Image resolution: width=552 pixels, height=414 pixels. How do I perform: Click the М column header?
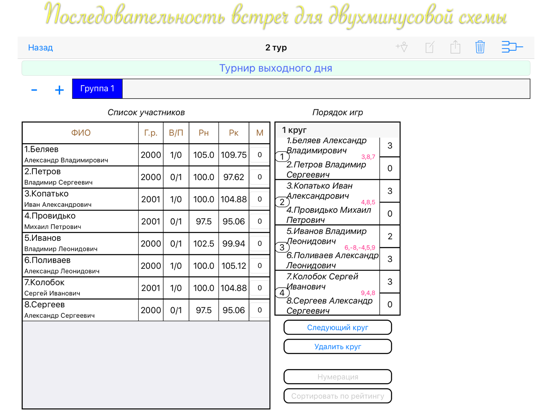pos(259,133)
